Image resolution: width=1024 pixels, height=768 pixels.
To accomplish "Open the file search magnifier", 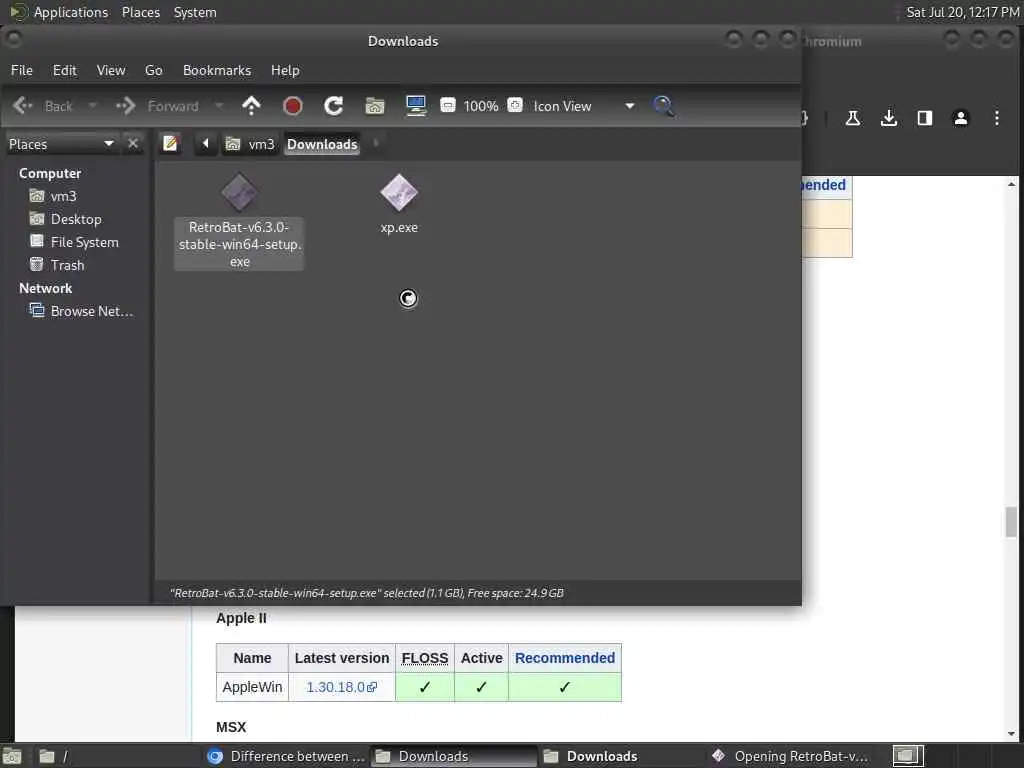I will click(663, 106).
